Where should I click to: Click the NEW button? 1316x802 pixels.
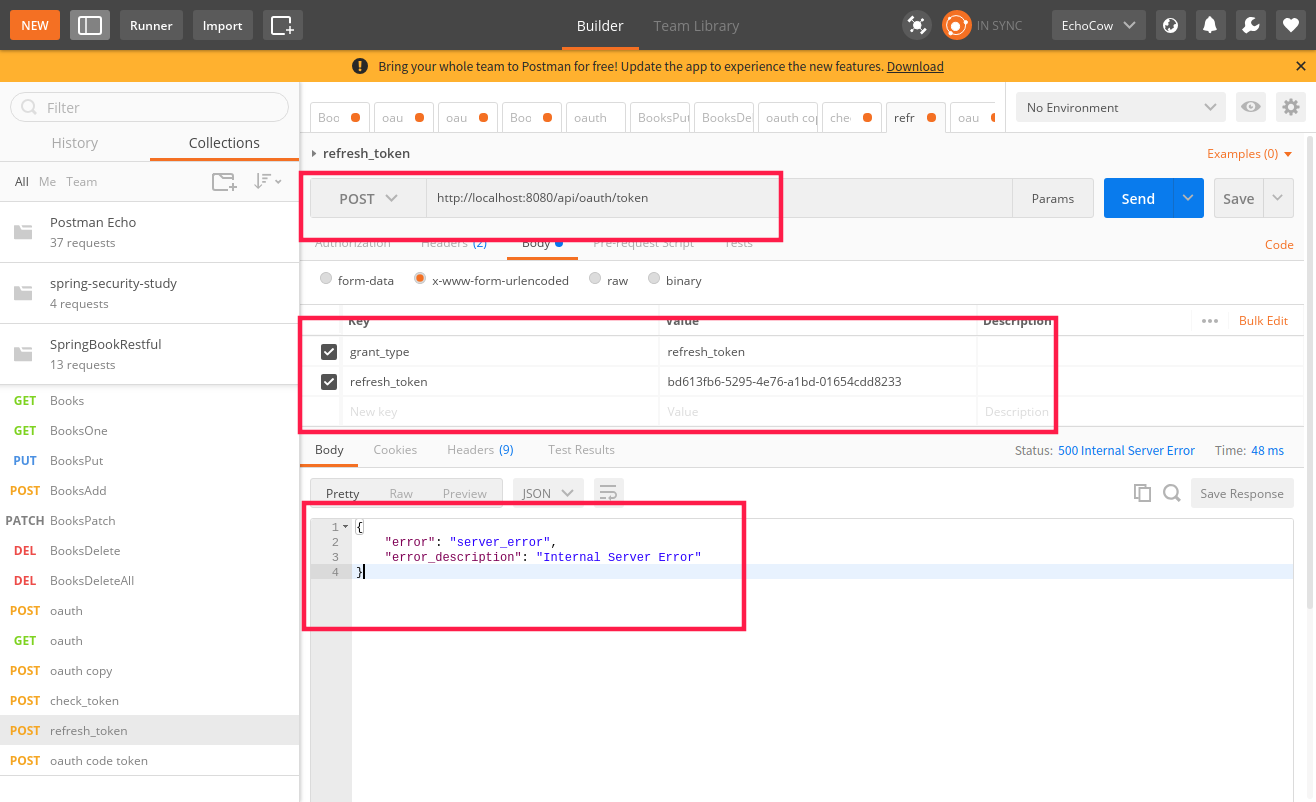[x=35, y=25]
